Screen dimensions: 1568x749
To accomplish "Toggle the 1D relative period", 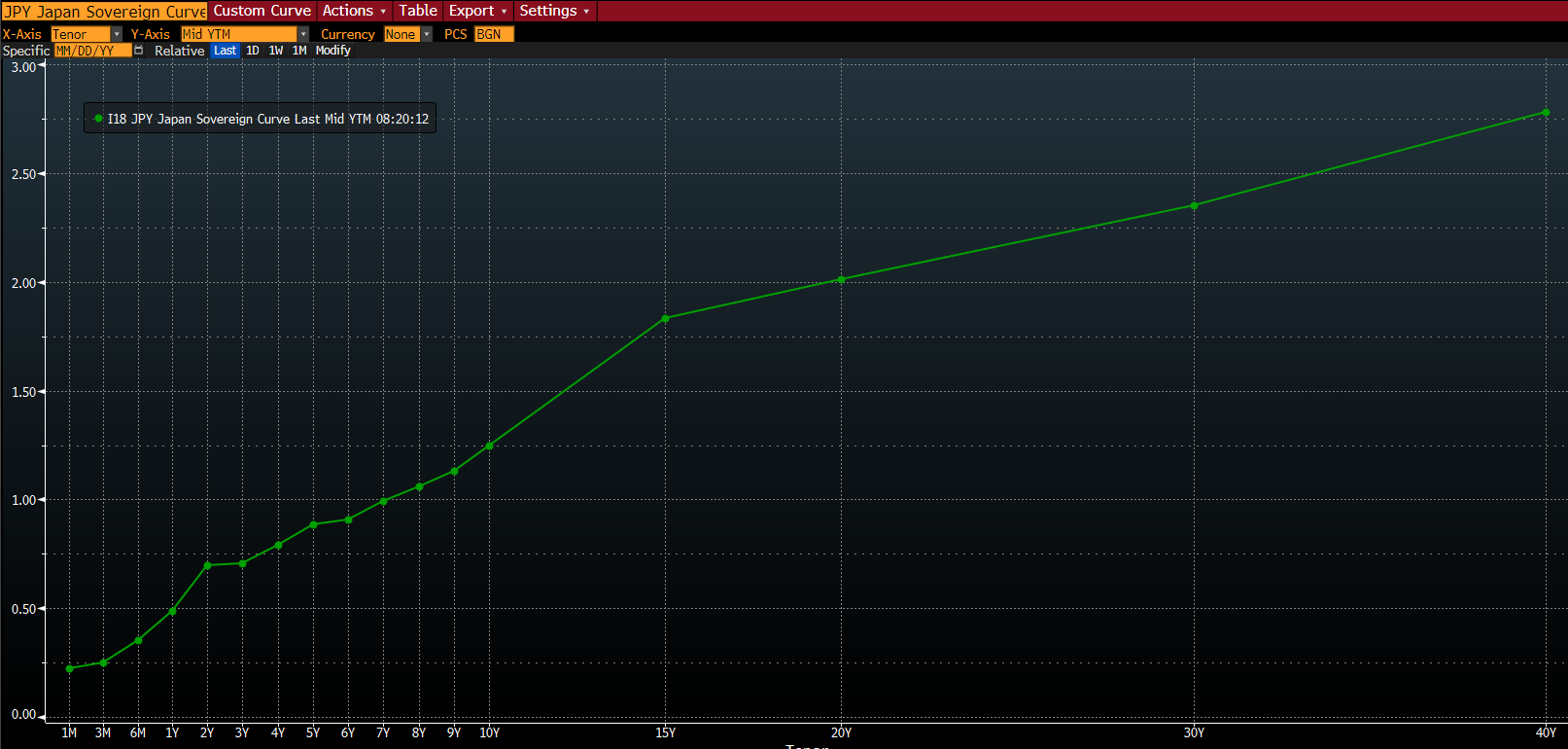I will pyautogui.click(x=253, y=51).
